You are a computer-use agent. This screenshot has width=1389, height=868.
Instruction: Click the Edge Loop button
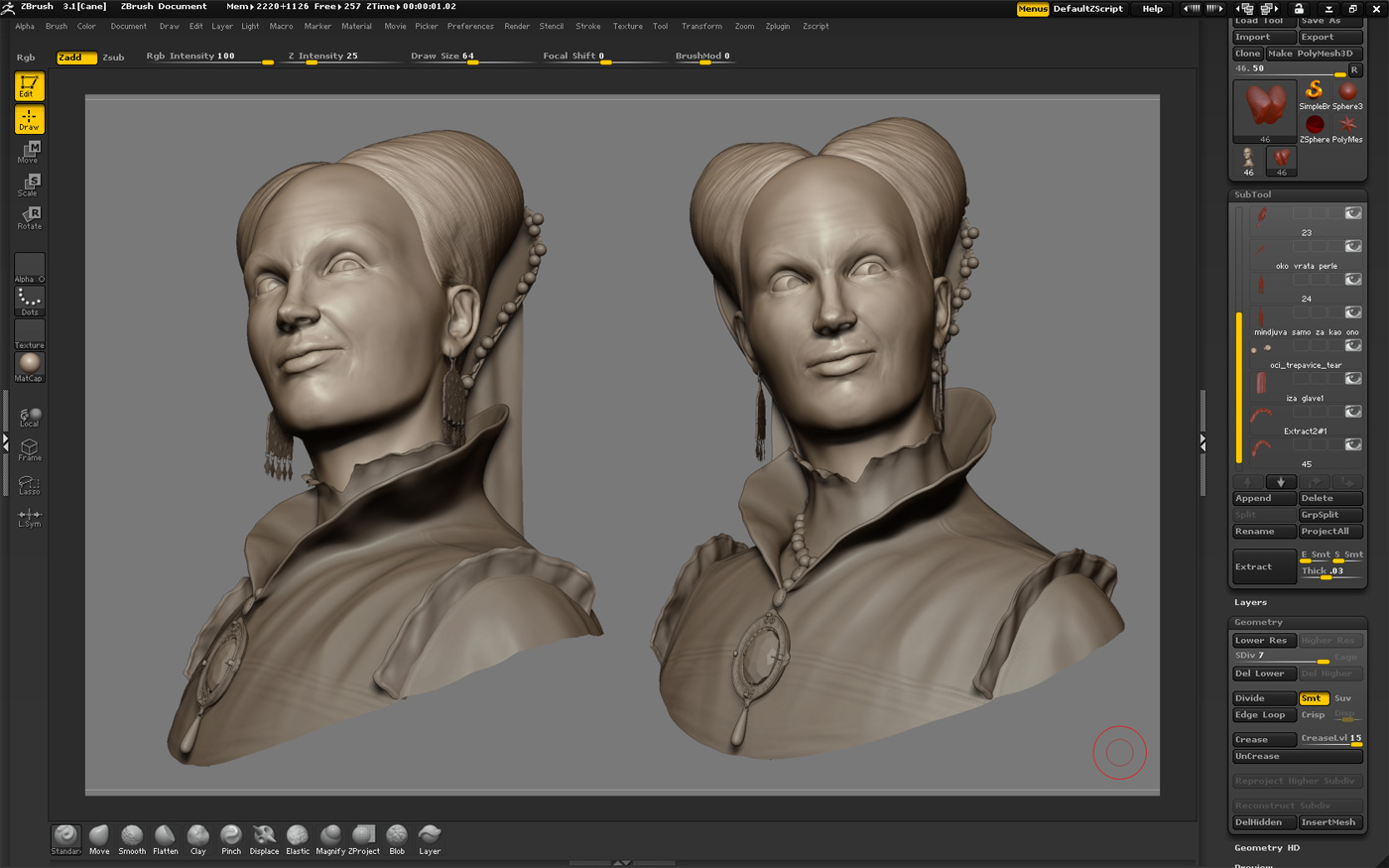[1264, 715]
